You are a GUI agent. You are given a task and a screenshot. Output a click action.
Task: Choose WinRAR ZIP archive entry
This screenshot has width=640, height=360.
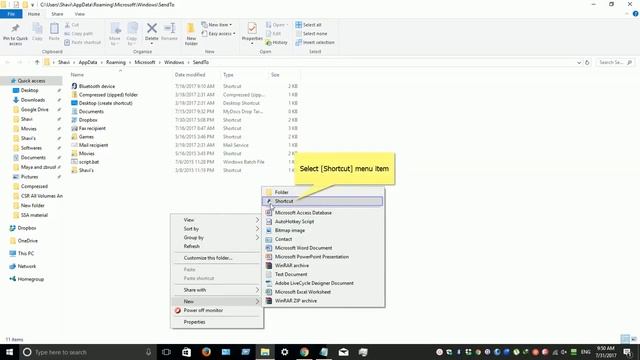(323, 301)
